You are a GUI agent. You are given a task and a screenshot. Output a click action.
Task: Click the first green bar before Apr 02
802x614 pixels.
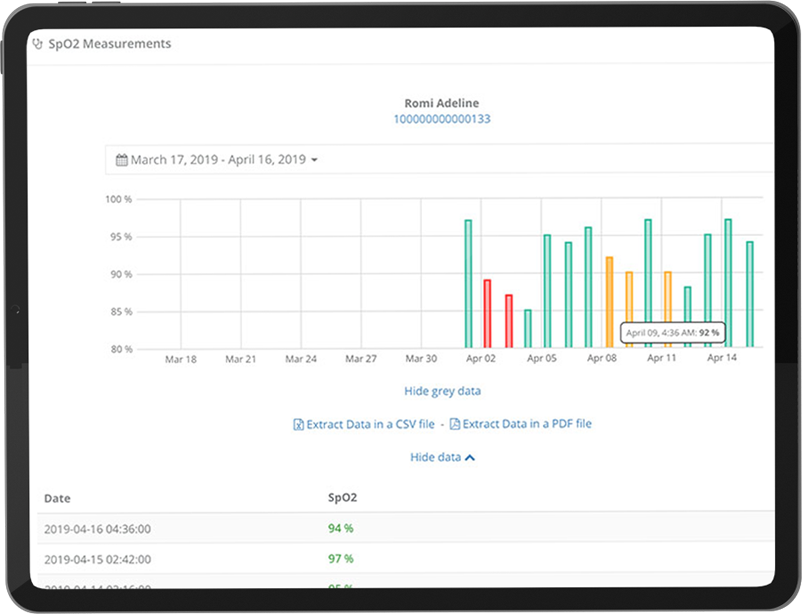pos(468,283)
